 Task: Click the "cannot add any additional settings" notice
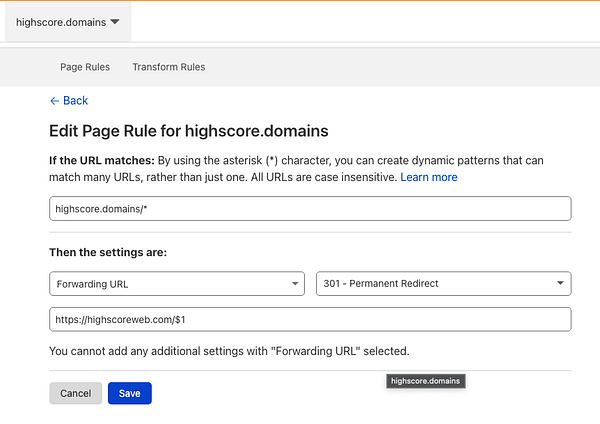(229, 351)
